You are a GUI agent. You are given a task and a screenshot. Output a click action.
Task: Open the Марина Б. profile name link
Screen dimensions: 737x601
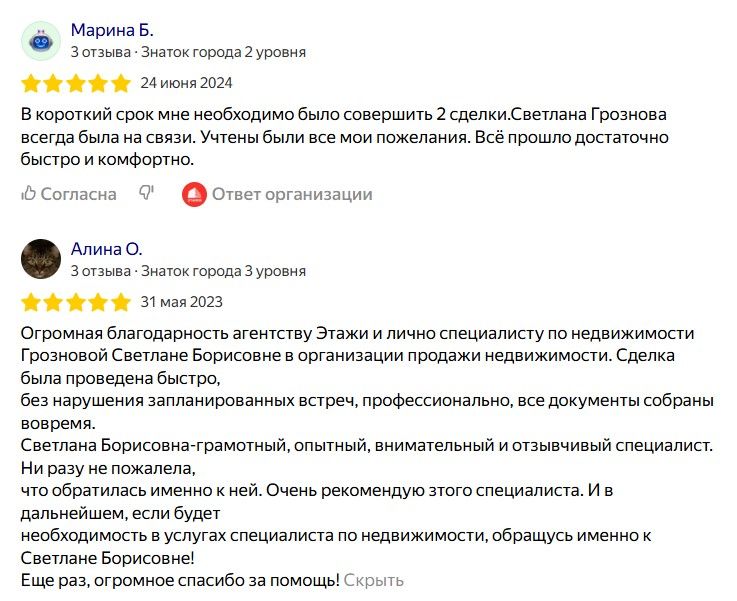click(112, 30)
